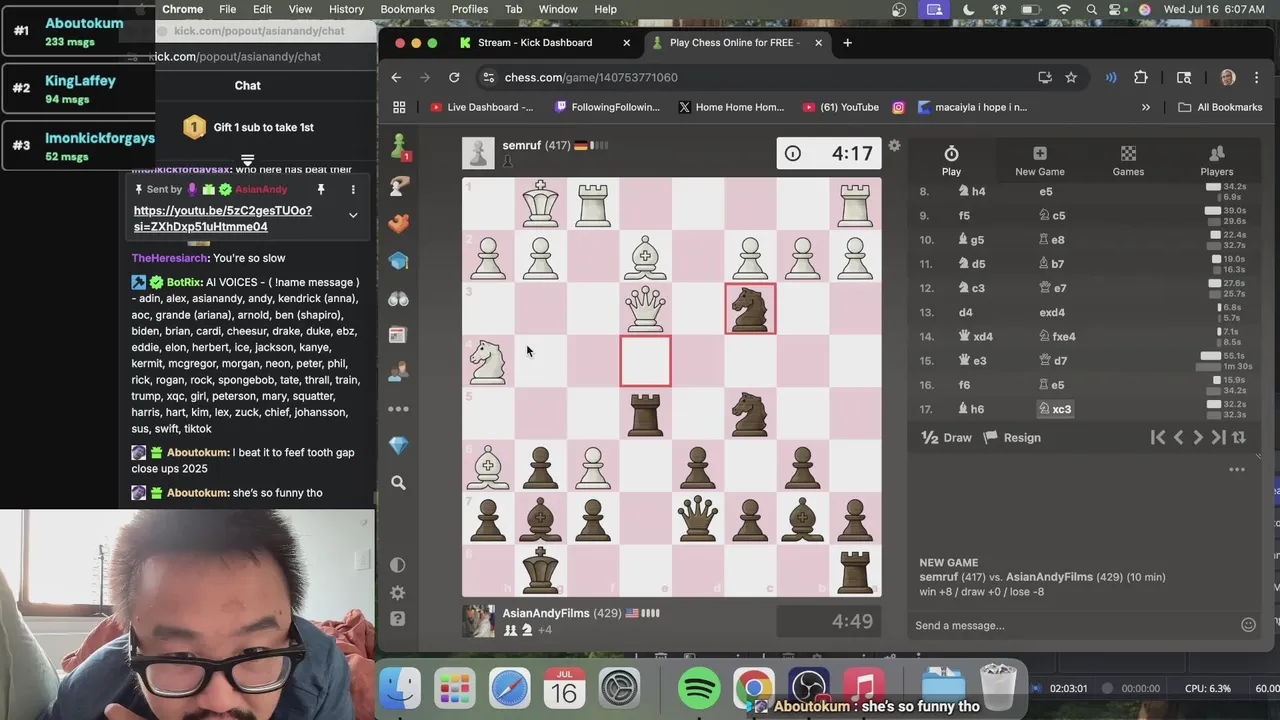
Task: Click the Chrome extensions puzzle icon
Action: [x=1141, y=77]
